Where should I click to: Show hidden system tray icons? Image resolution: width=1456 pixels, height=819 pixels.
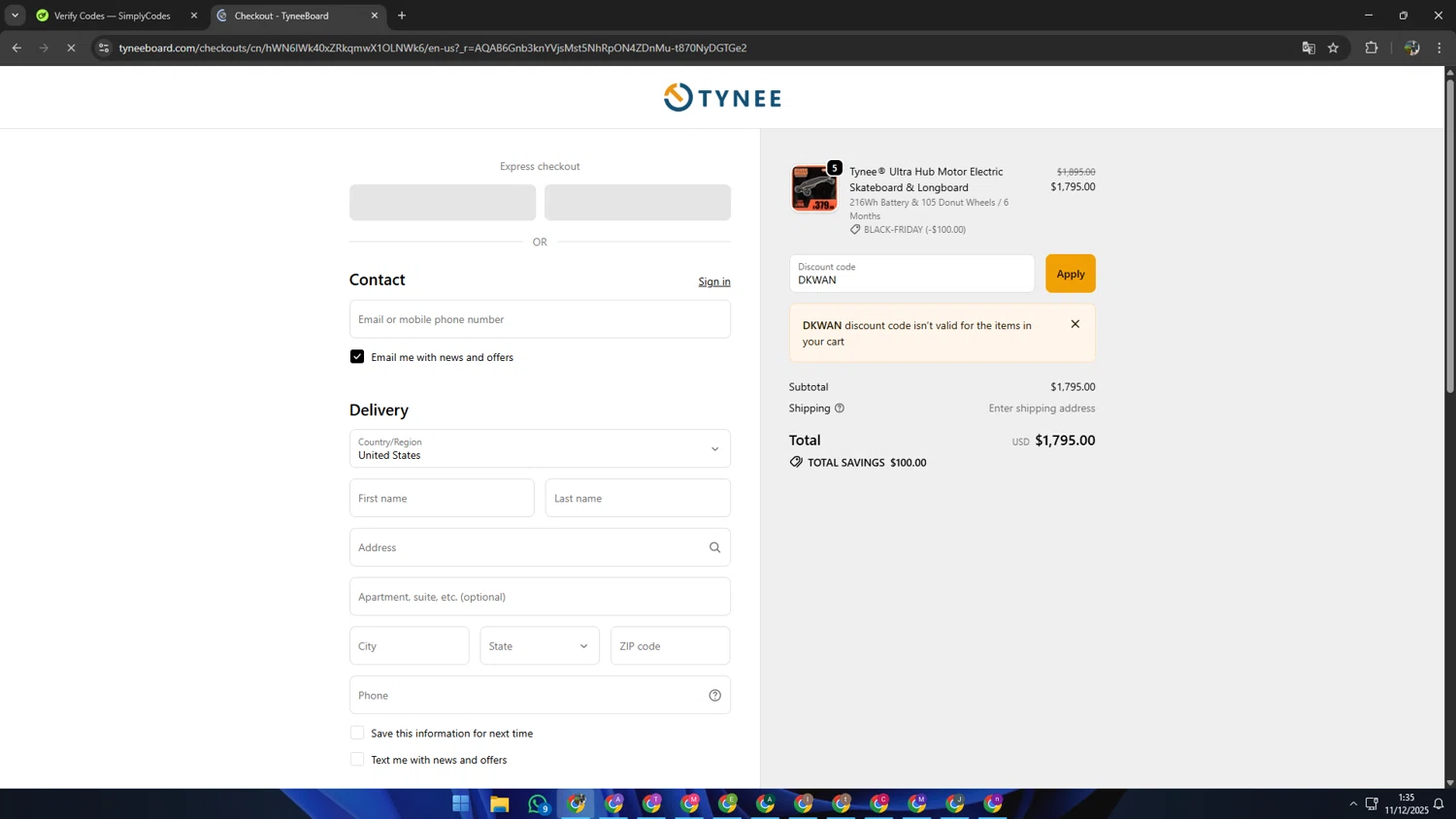tap(1353, 803)
